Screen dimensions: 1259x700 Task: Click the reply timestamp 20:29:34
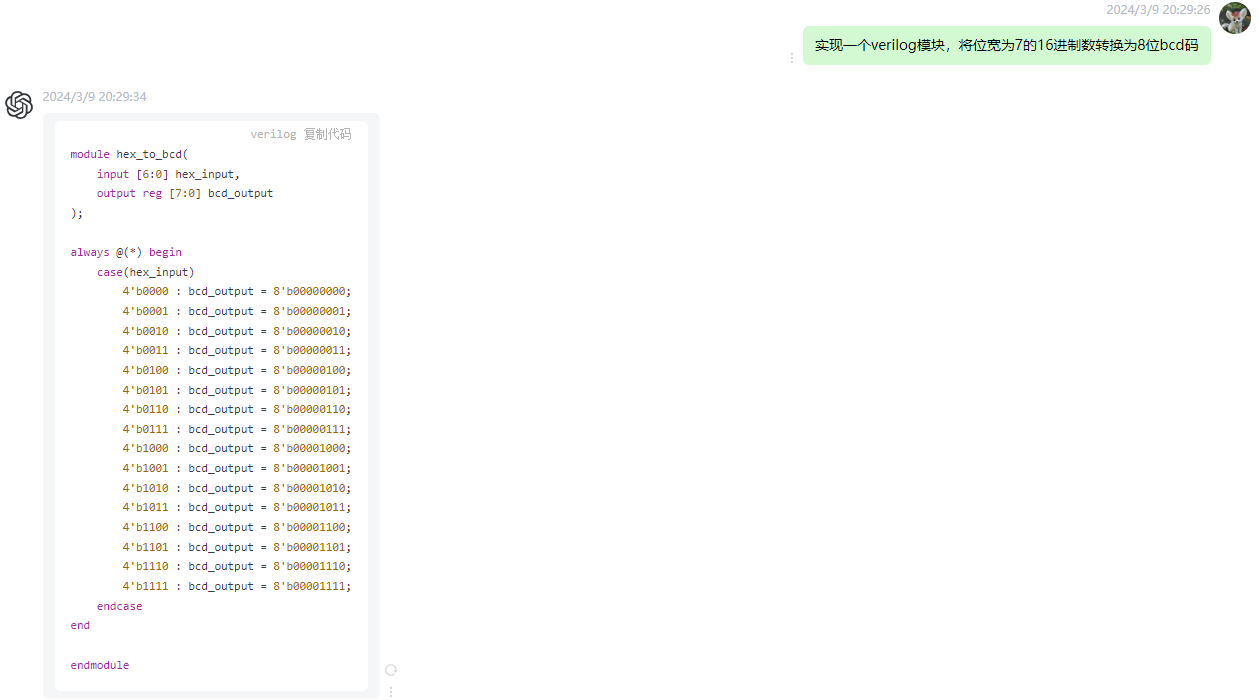[x=95, y=97]
